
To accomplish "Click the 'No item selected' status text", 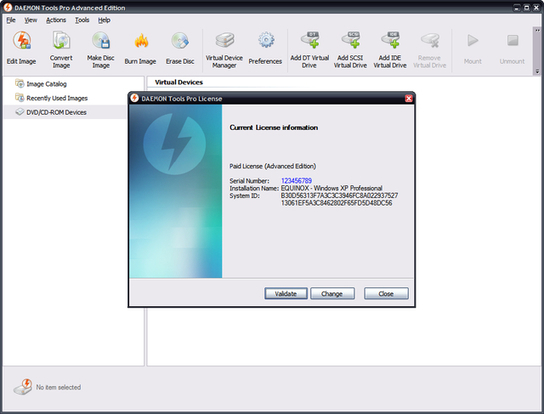I will [x=58, y=387].
